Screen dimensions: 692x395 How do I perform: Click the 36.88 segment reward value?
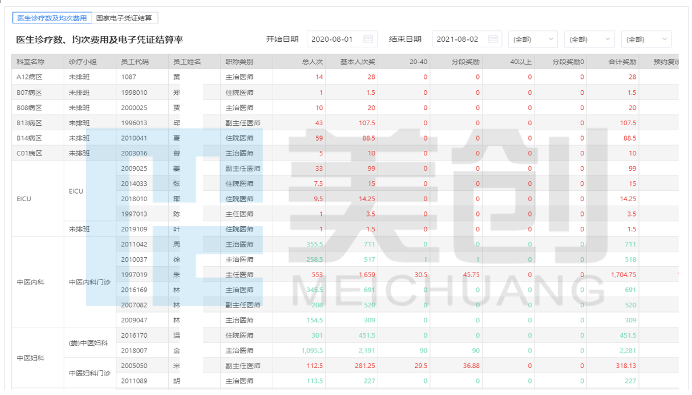471,365
